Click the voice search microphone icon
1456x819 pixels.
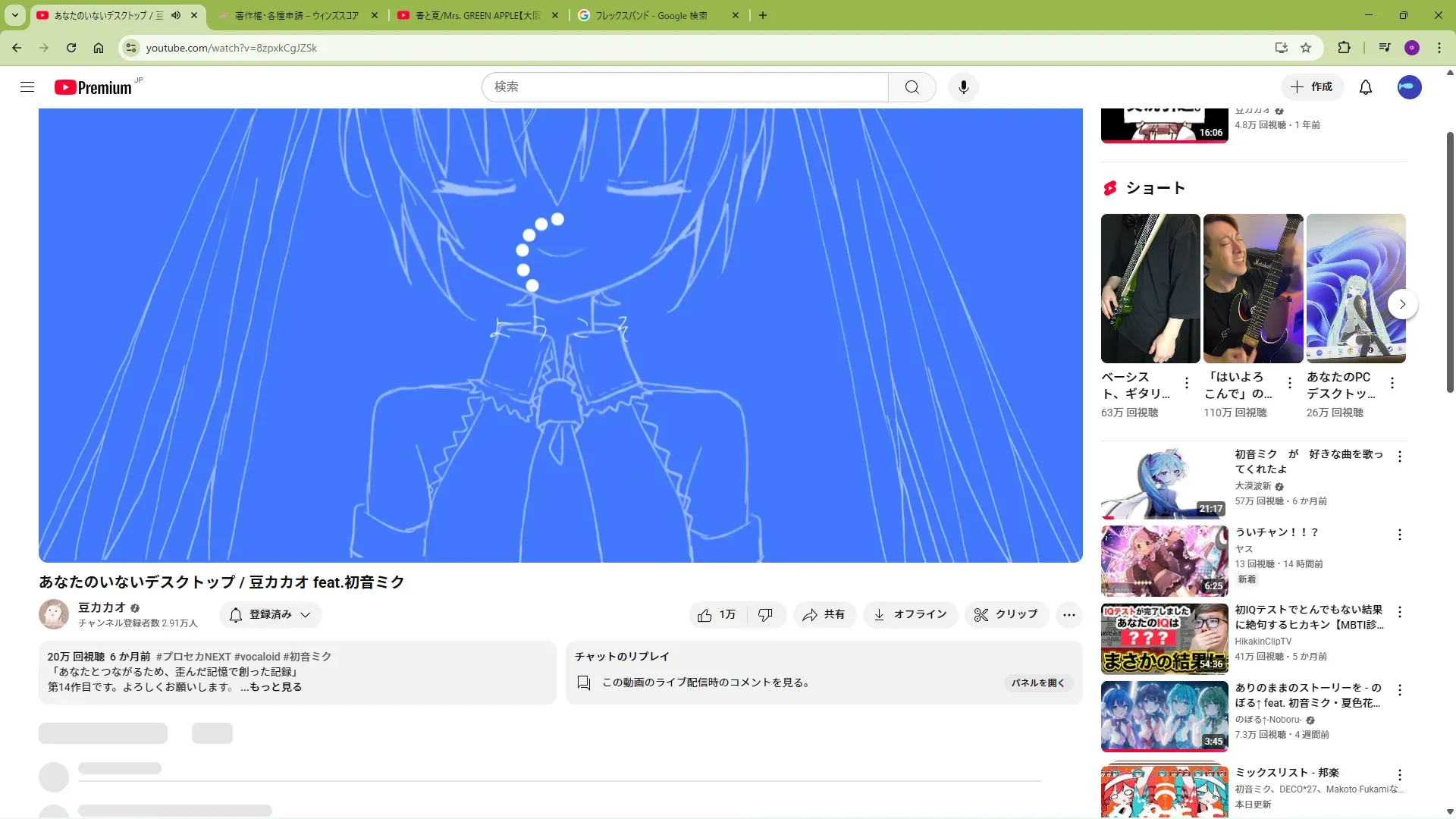963,87
